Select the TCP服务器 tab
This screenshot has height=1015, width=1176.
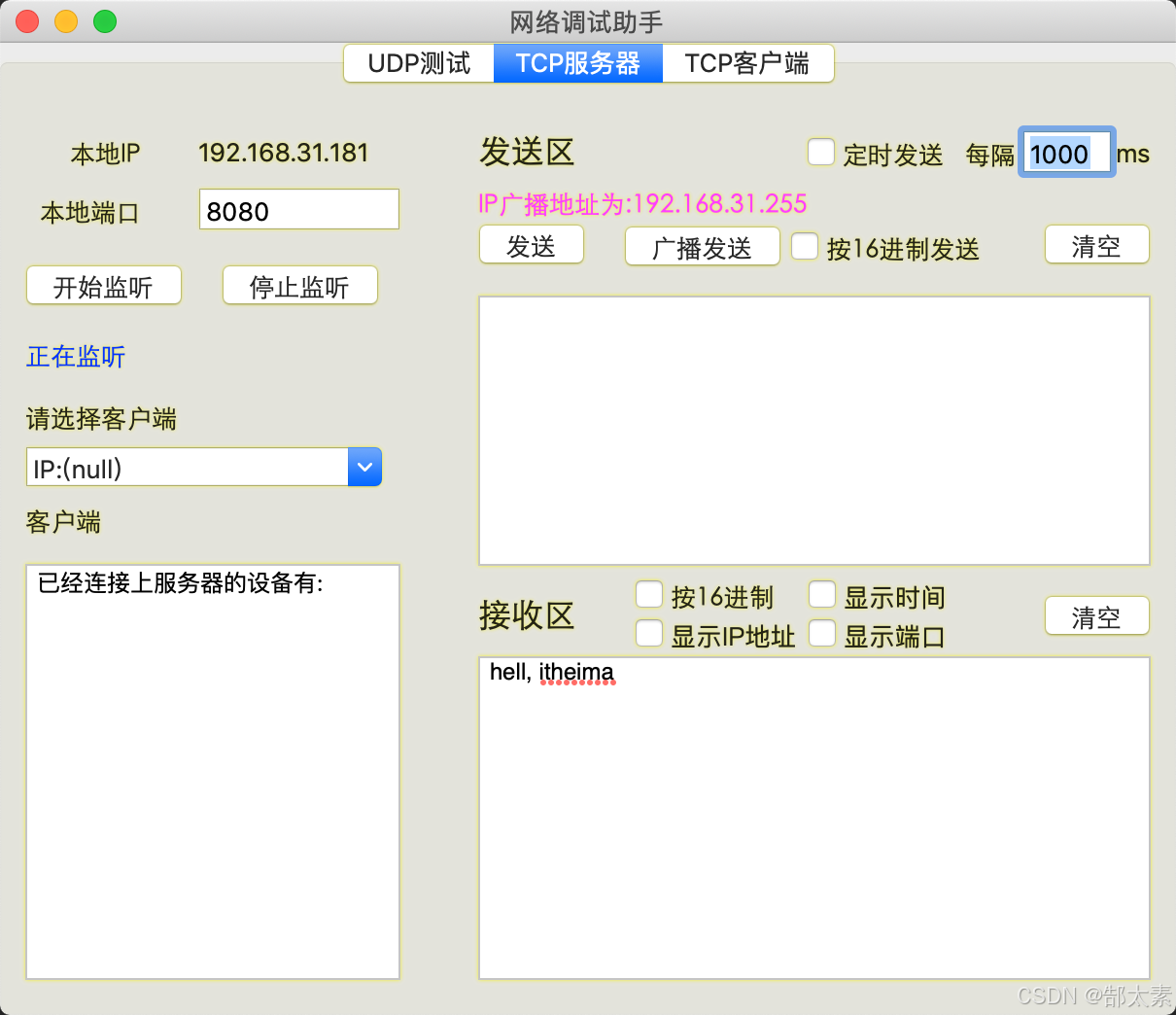click(x=577, y=62)
